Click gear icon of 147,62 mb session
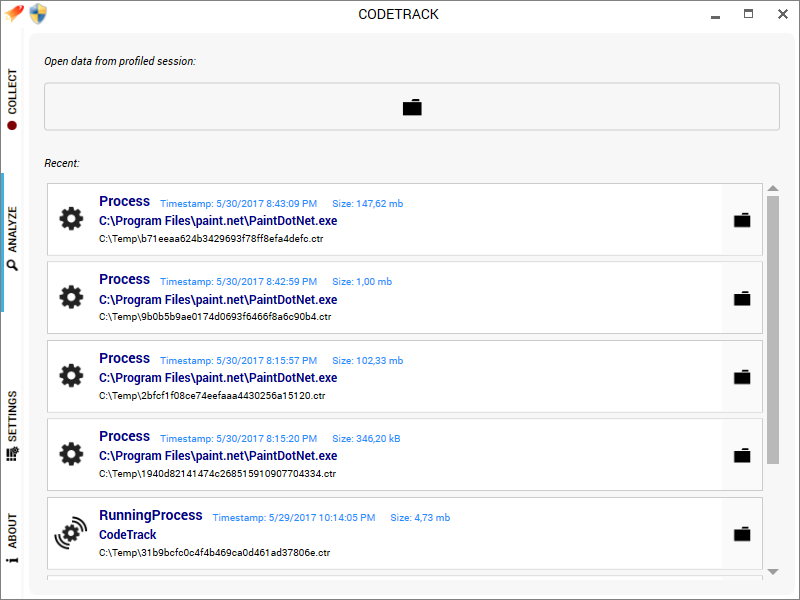This screenshot has width=800, height=600. tap(71, 219)
